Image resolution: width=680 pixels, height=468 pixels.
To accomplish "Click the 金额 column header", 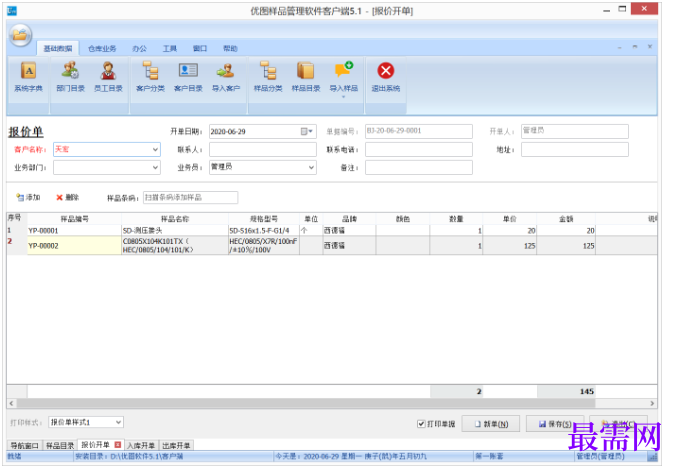I will (566, 219).
